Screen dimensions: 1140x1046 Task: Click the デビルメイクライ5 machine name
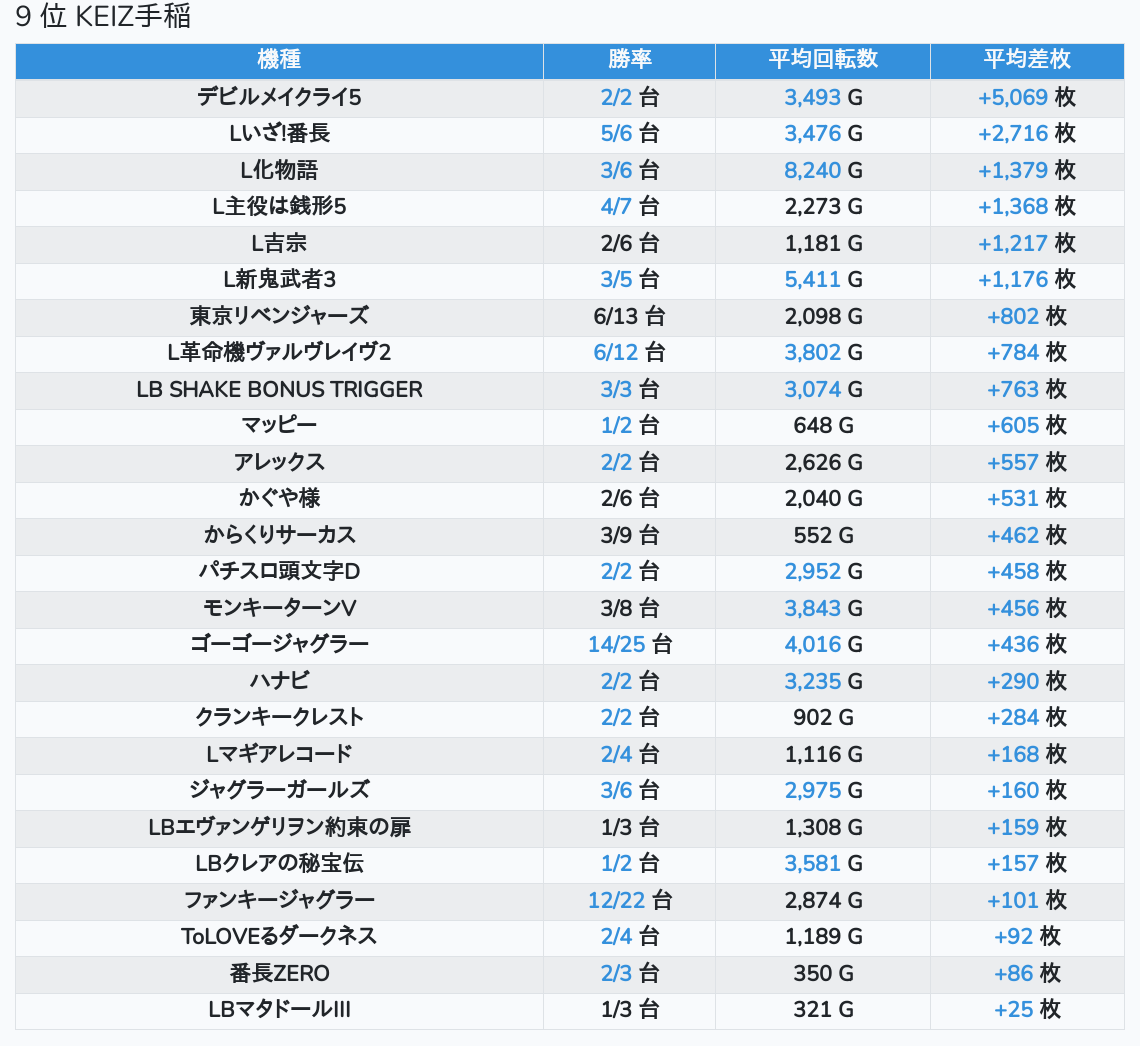[x=279, y=98]
